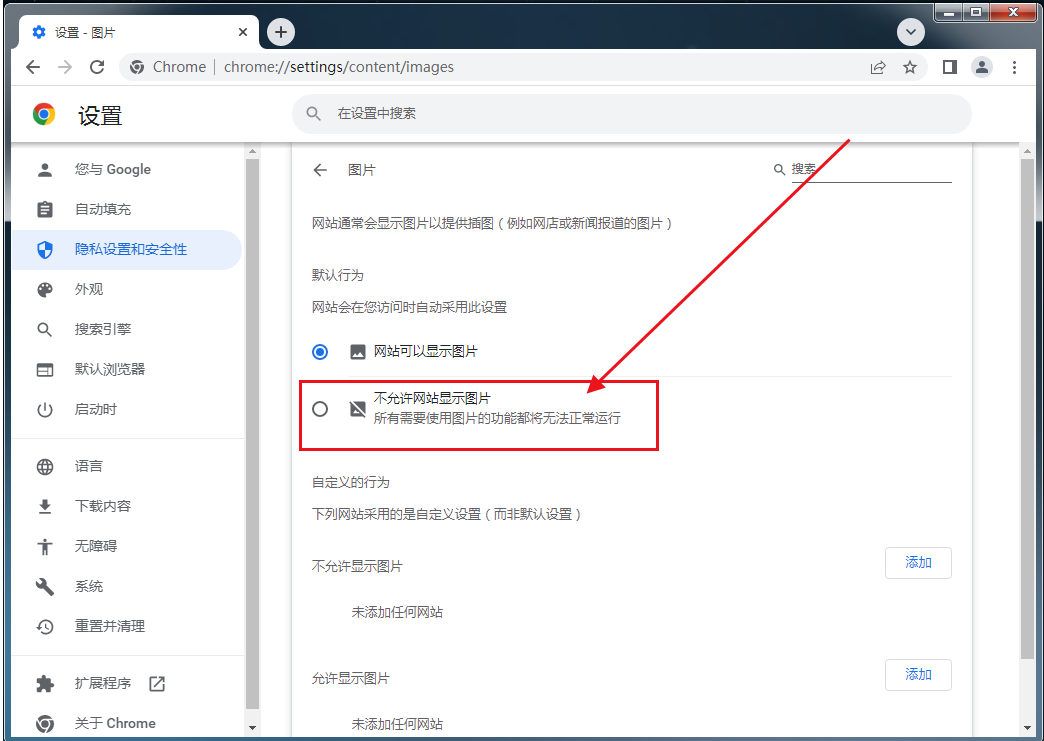This screenshot has width=1044, height=741.
Task: Open 下载内容 settings section
Action: coord(127,507)
